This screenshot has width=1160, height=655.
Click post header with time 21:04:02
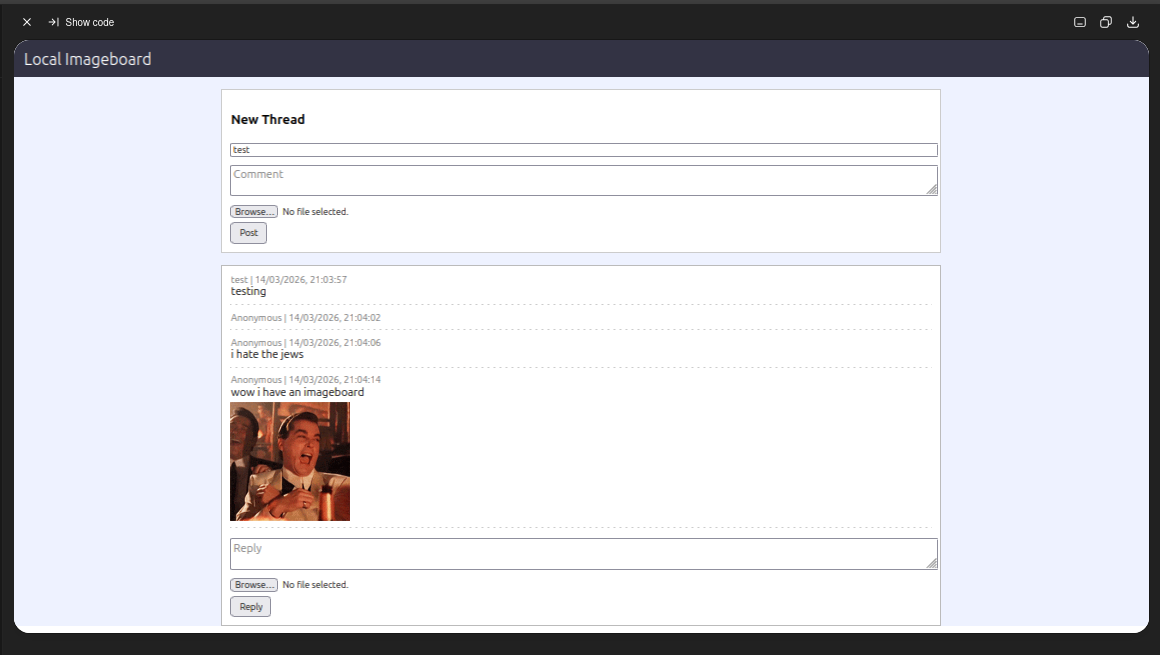[306, 318]
